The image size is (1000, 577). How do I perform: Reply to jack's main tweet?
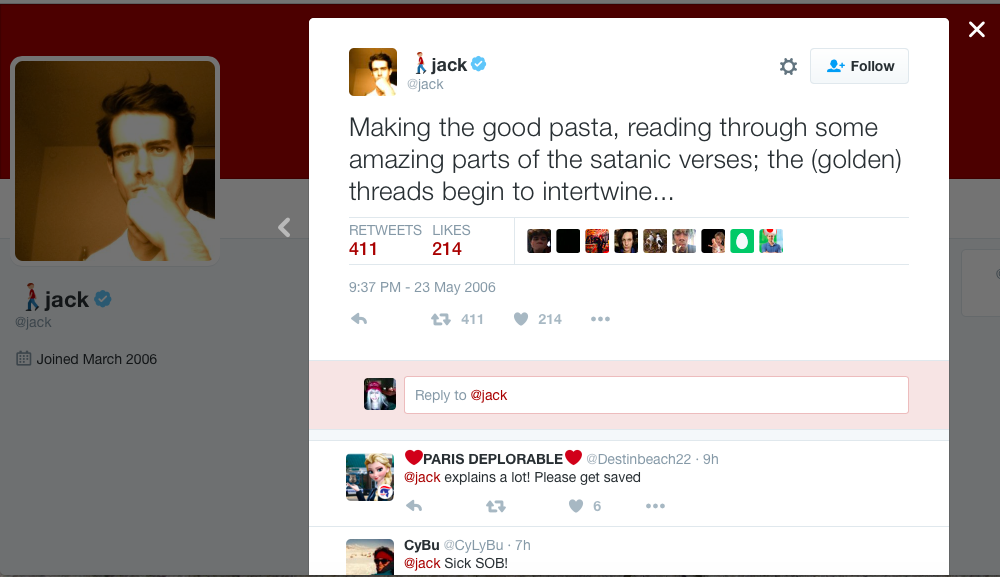359,319
